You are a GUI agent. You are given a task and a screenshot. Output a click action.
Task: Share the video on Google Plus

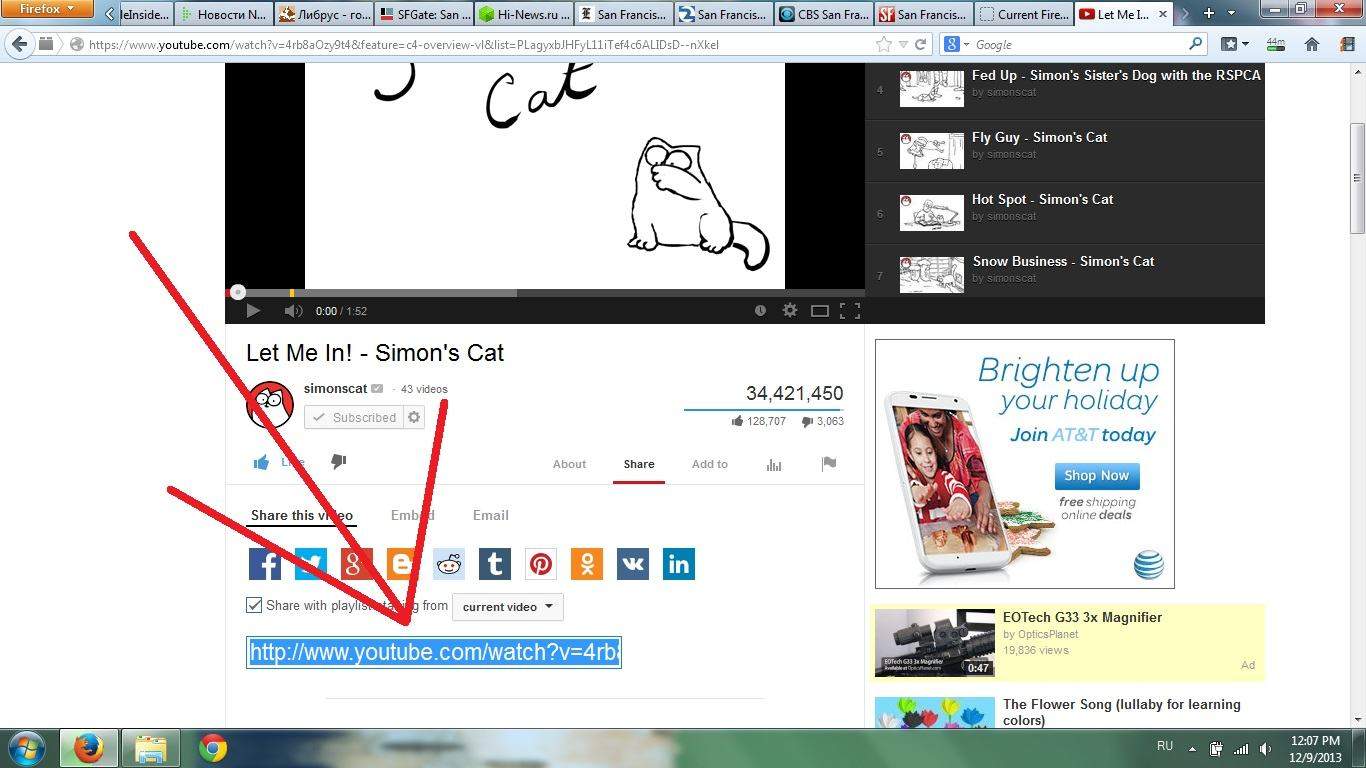tap(357, 564)
